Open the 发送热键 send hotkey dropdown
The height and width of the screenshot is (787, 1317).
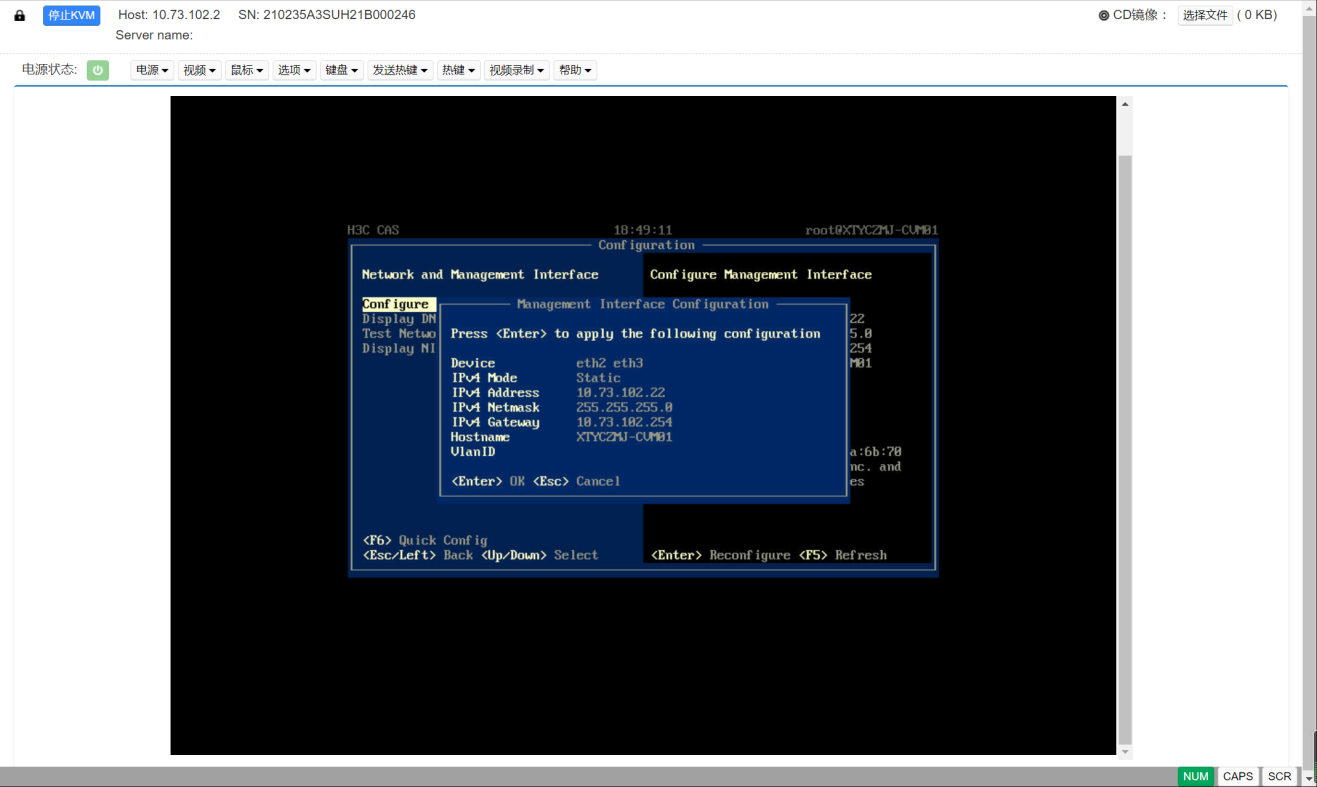pos(400,70)
